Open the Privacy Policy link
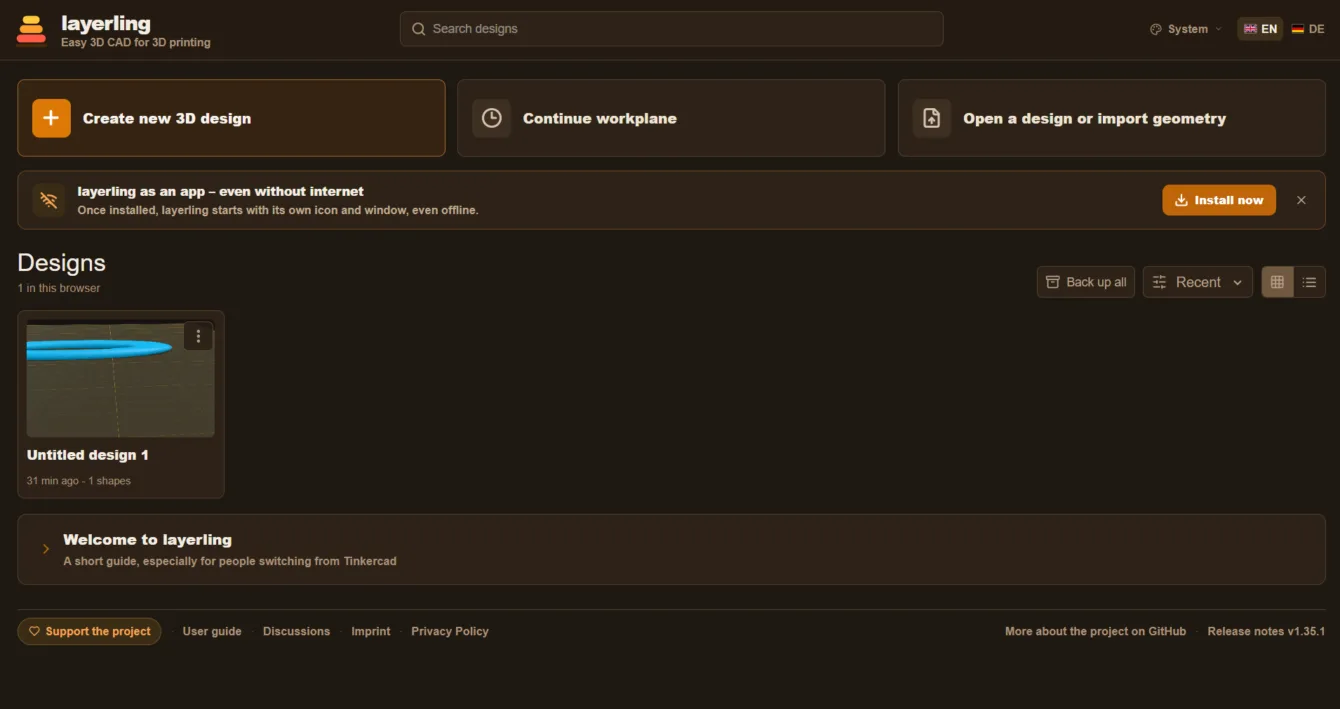 tap(450, 631)
